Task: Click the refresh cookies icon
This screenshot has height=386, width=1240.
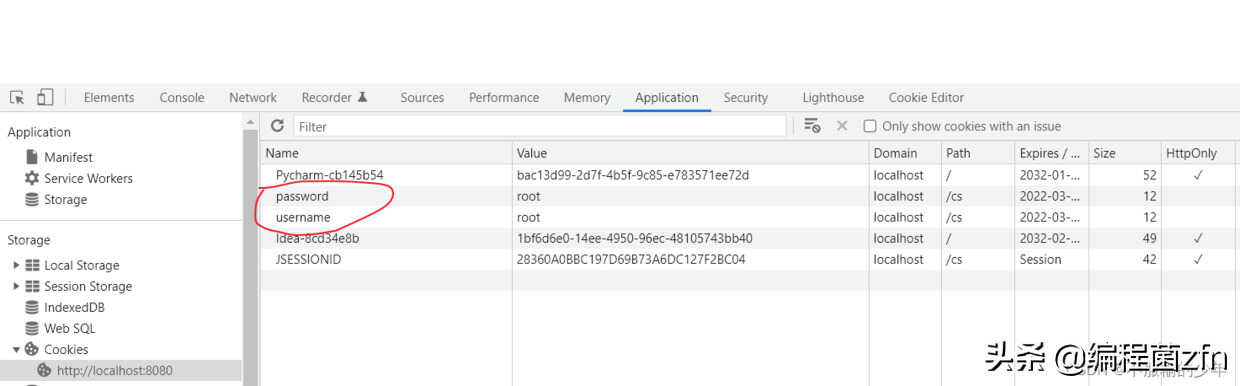Action: 277,126
